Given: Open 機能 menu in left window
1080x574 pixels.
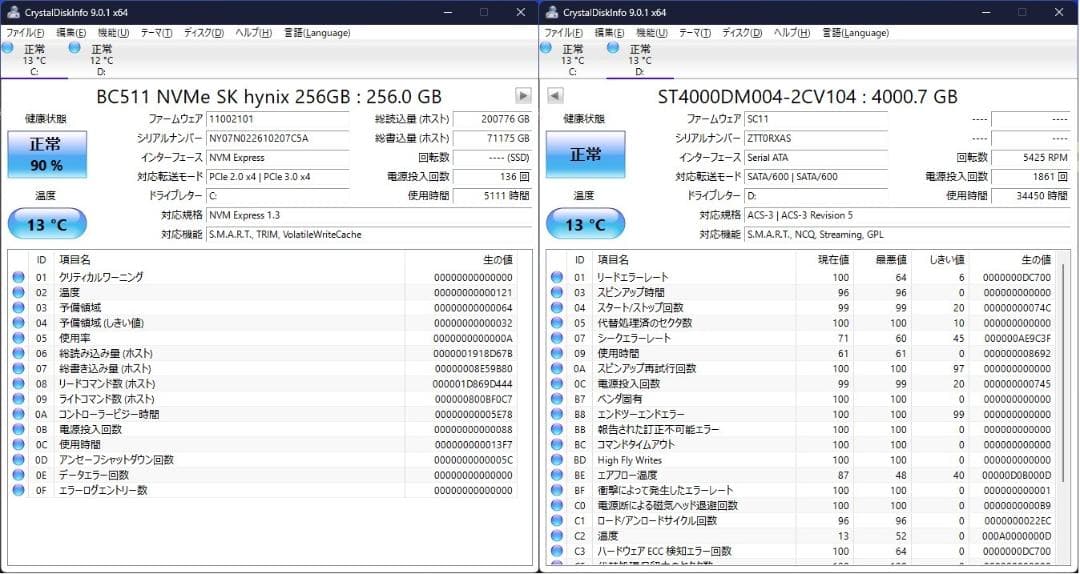Looking at the screenshot, I should 113,32.
